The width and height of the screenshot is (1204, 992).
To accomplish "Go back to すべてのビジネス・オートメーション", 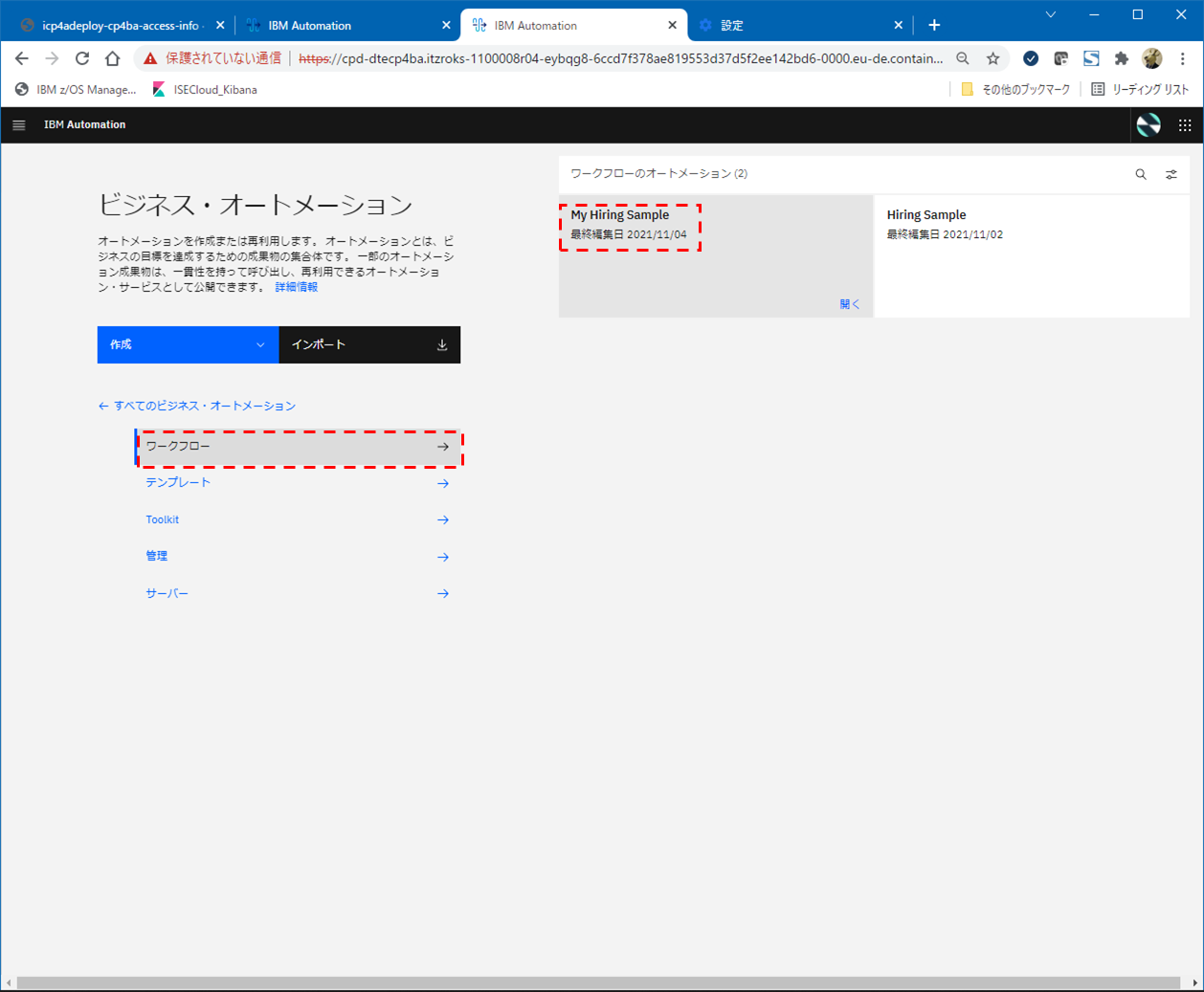I will point(197,406).
